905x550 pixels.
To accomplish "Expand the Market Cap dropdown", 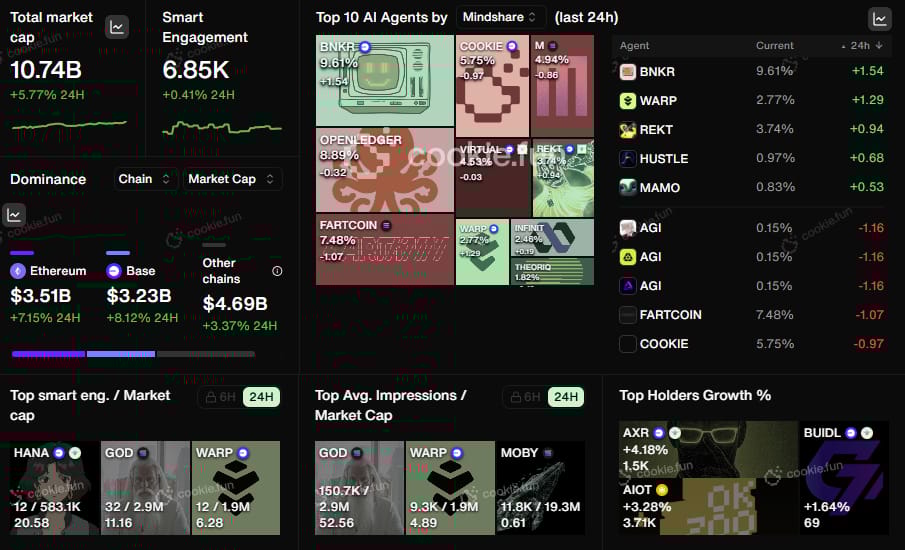I will click(x=231, y=179).
